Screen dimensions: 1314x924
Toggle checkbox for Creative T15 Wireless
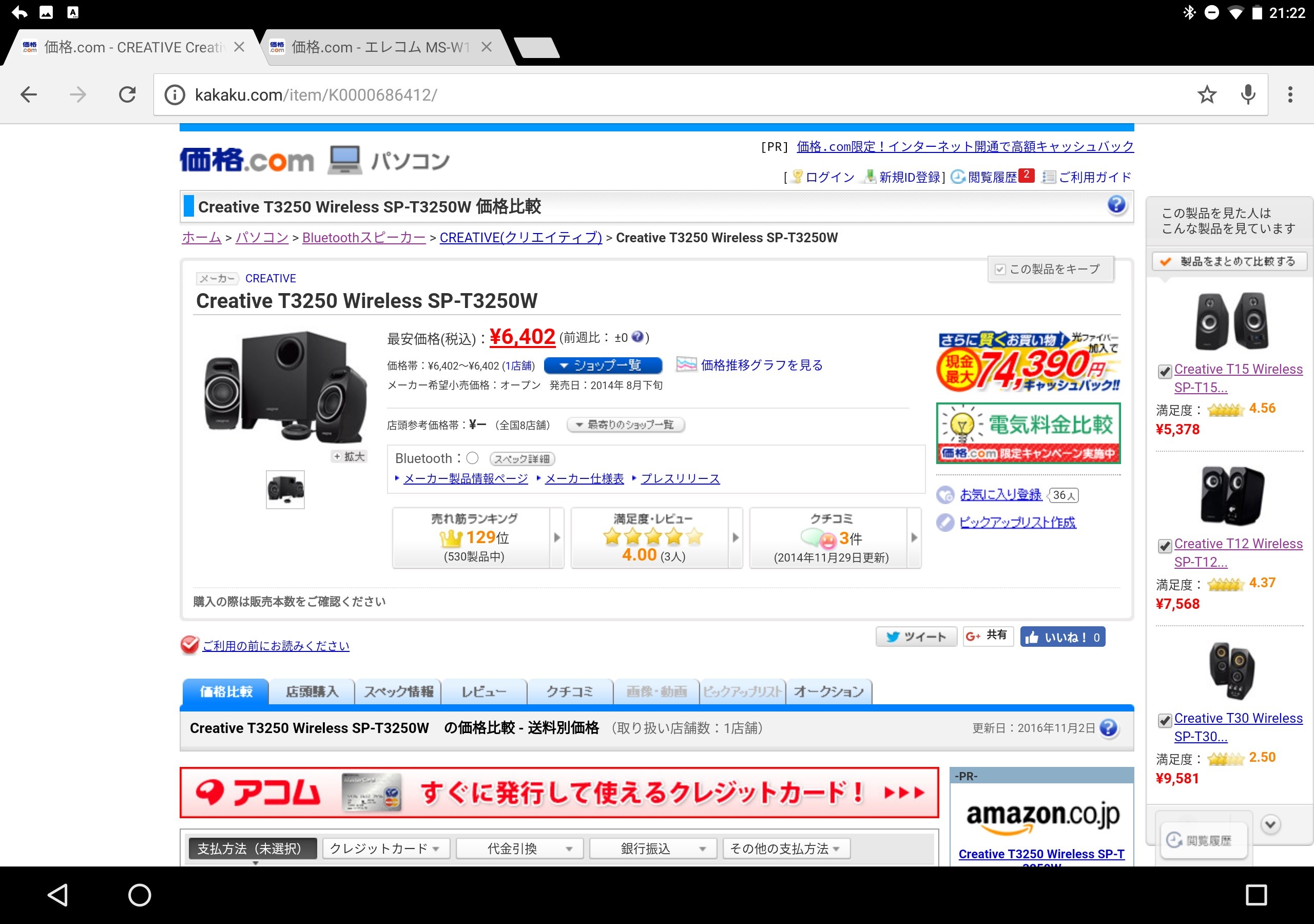[1164, 372]
